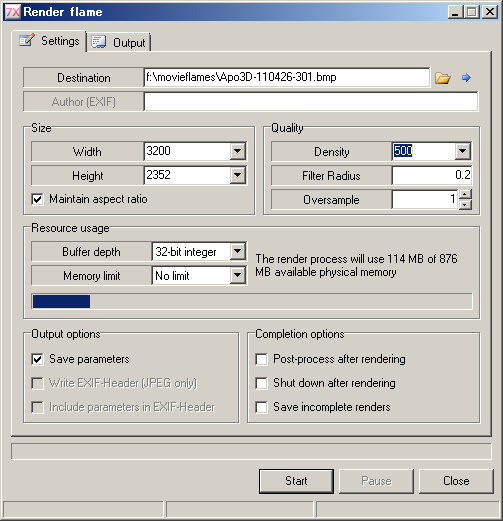The height and width of the screenshot is (521, 503).
Task: Click the blue arrow icon beside Destination
Action: 466,78
